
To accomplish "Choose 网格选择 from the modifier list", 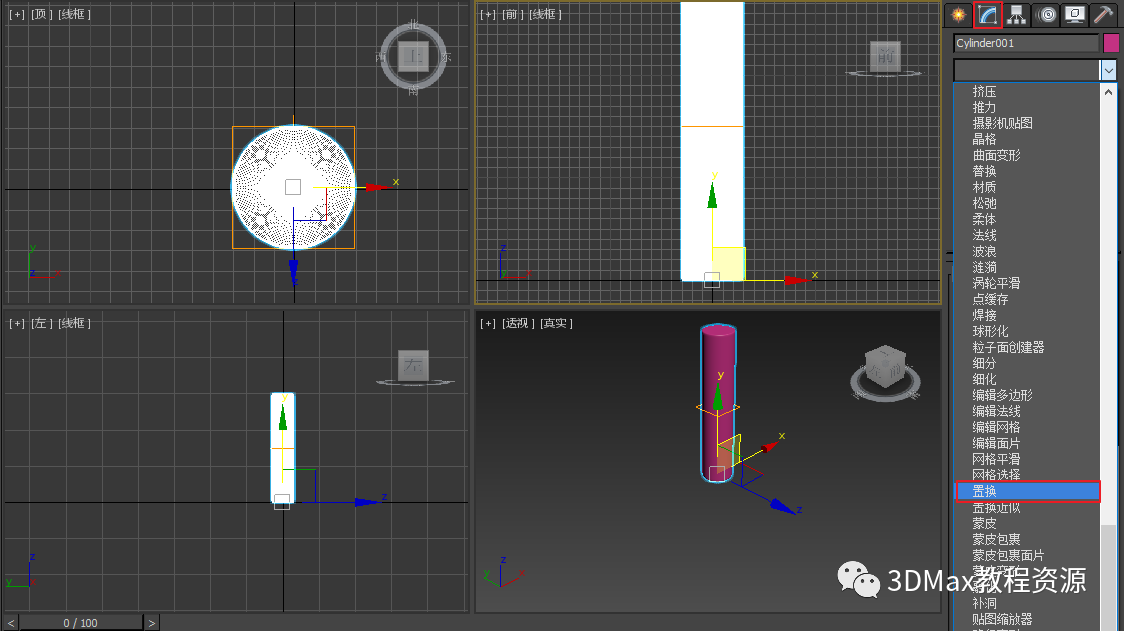I will (996, 475).
